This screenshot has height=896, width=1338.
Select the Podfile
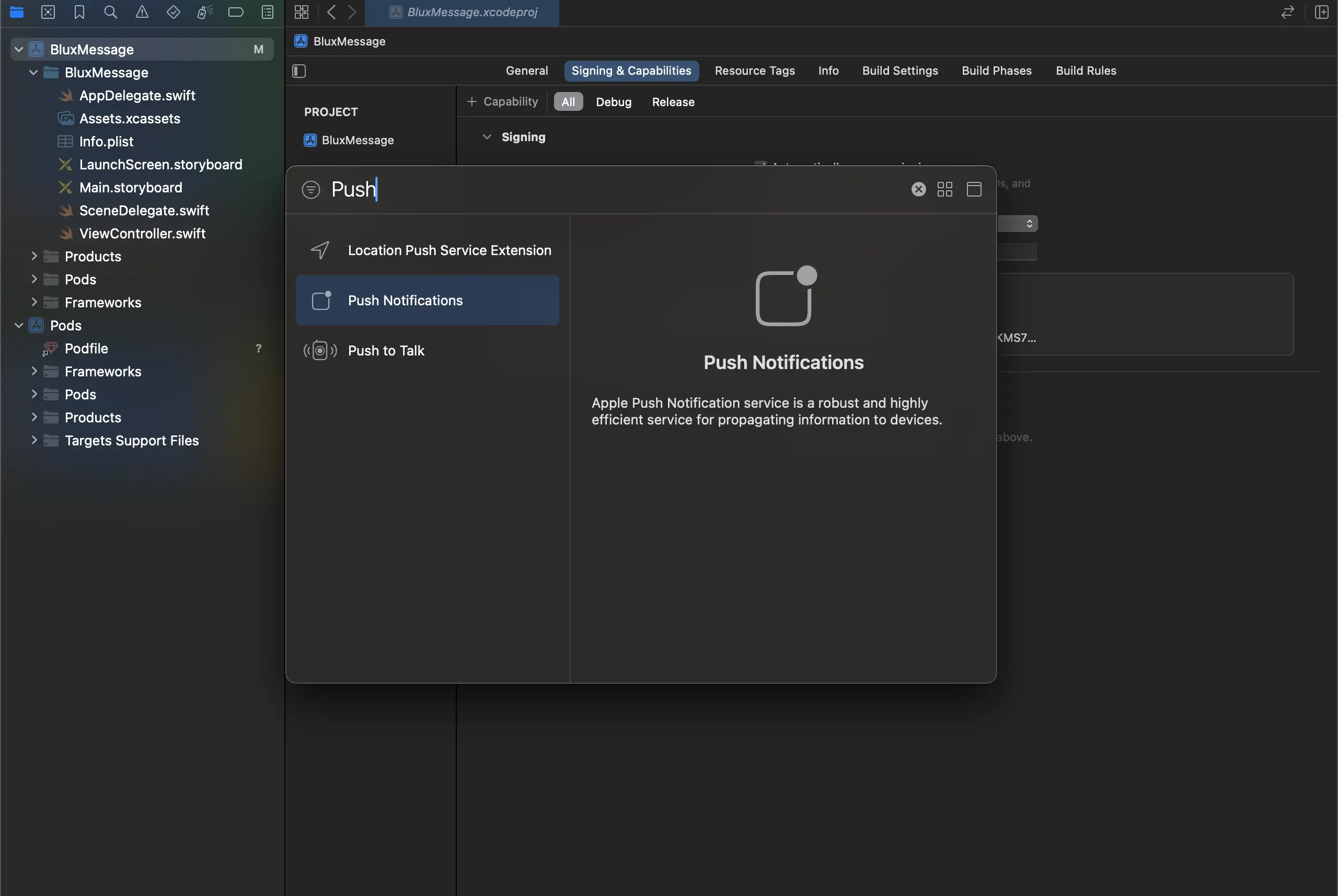click(x=86, y=349)
